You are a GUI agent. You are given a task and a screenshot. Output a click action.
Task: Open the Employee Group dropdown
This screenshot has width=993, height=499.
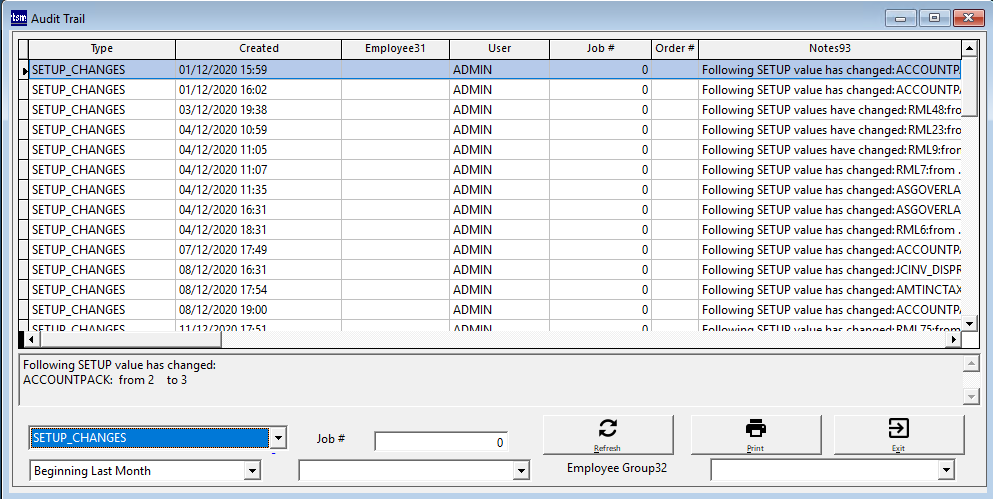(945, 471)
